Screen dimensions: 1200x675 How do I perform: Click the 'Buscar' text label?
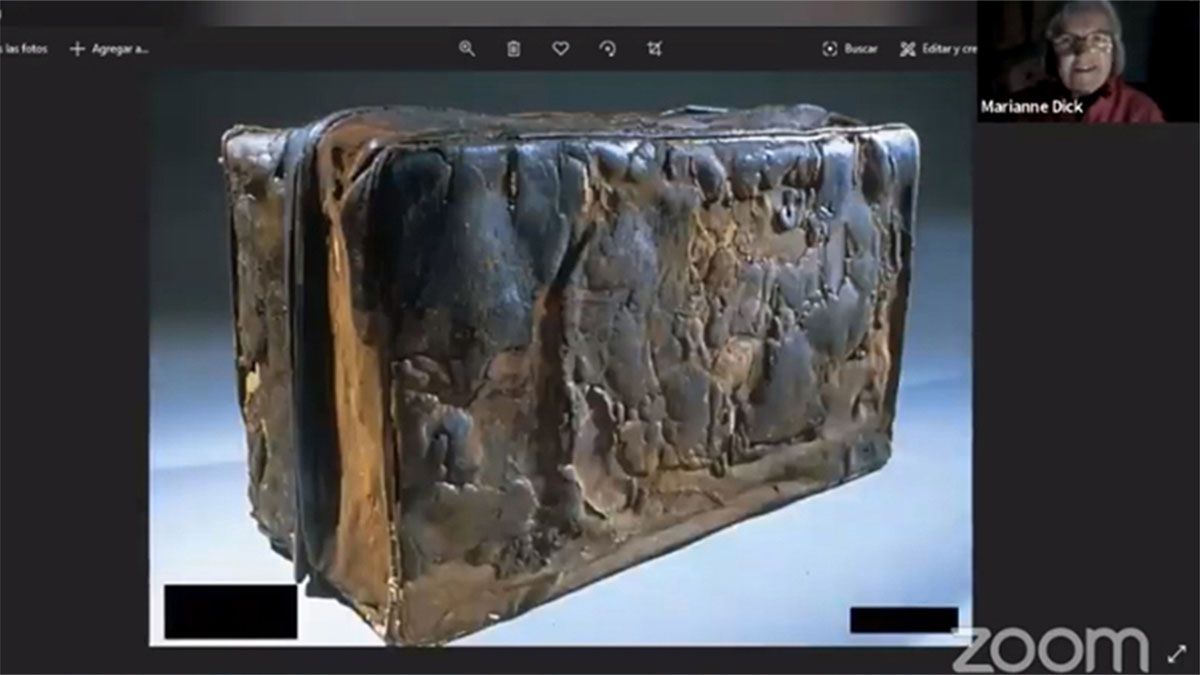[860, 49]
